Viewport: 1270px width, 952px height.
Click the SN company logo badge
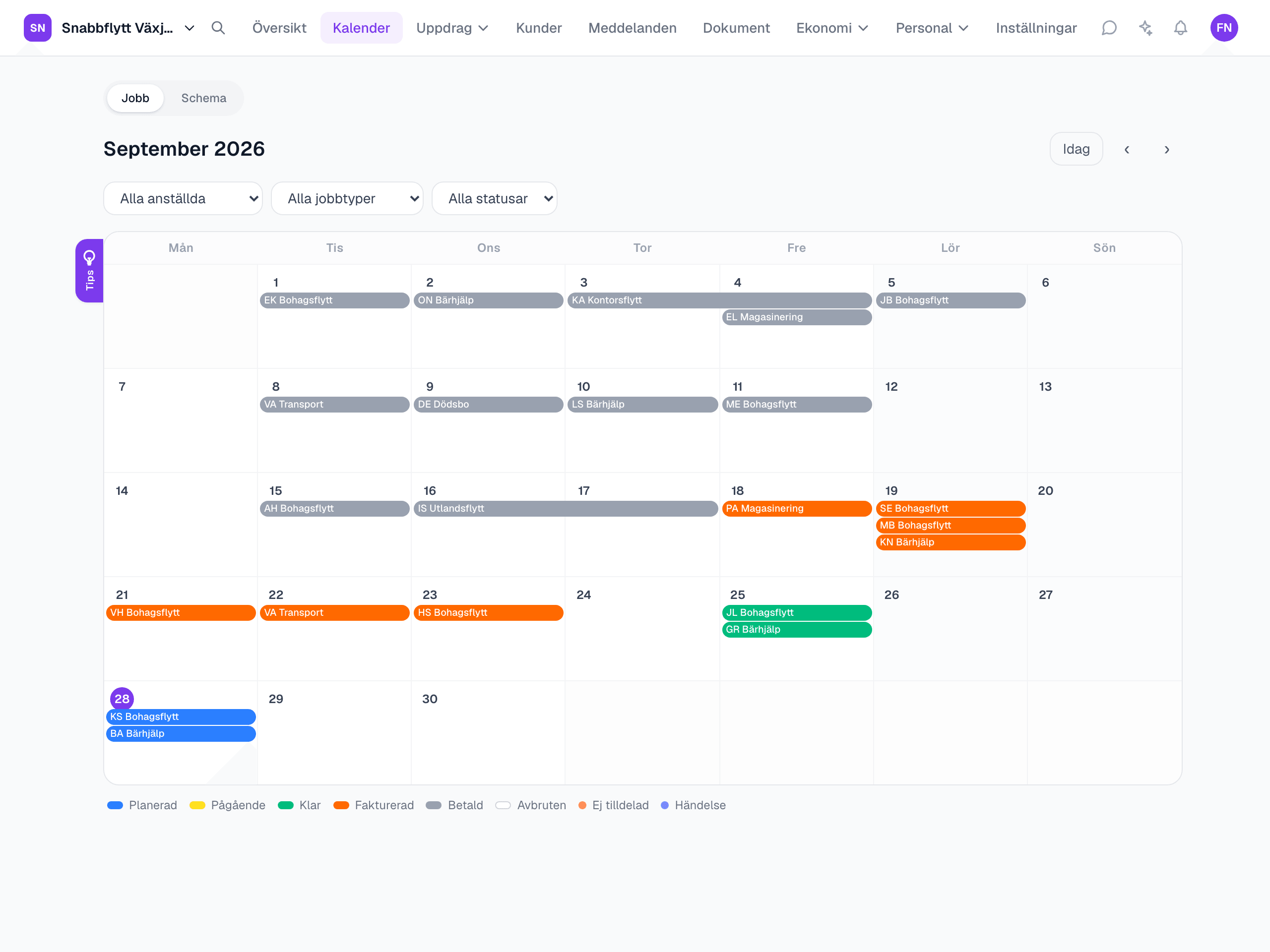(x=37, y=28)
